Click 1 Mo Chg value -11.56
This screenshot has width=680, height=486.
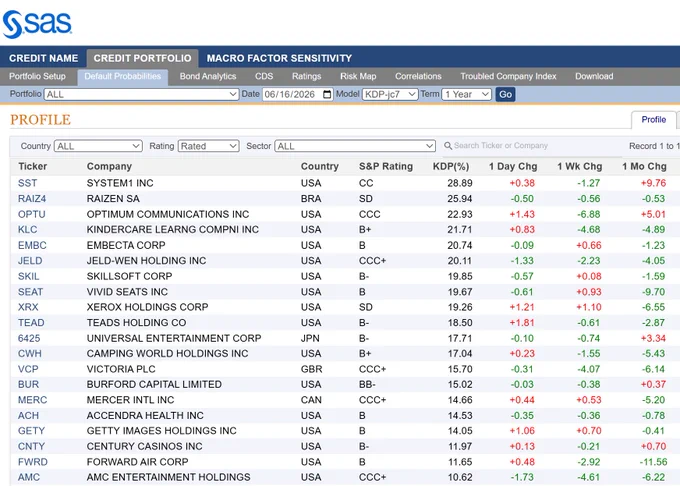(x=654, y=462)
